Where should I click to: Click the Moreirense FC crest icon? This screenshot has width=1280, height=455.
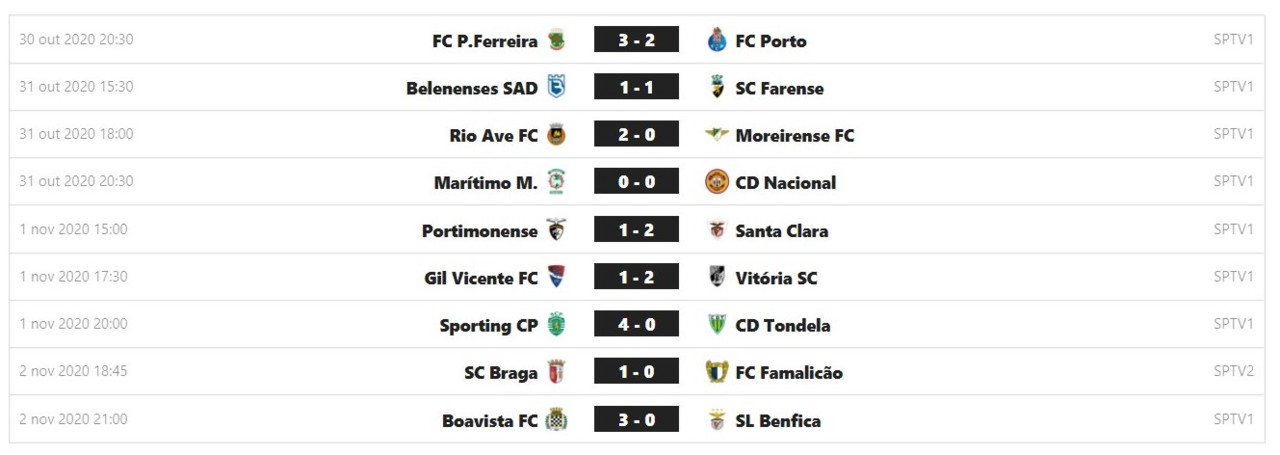point(716,135)
